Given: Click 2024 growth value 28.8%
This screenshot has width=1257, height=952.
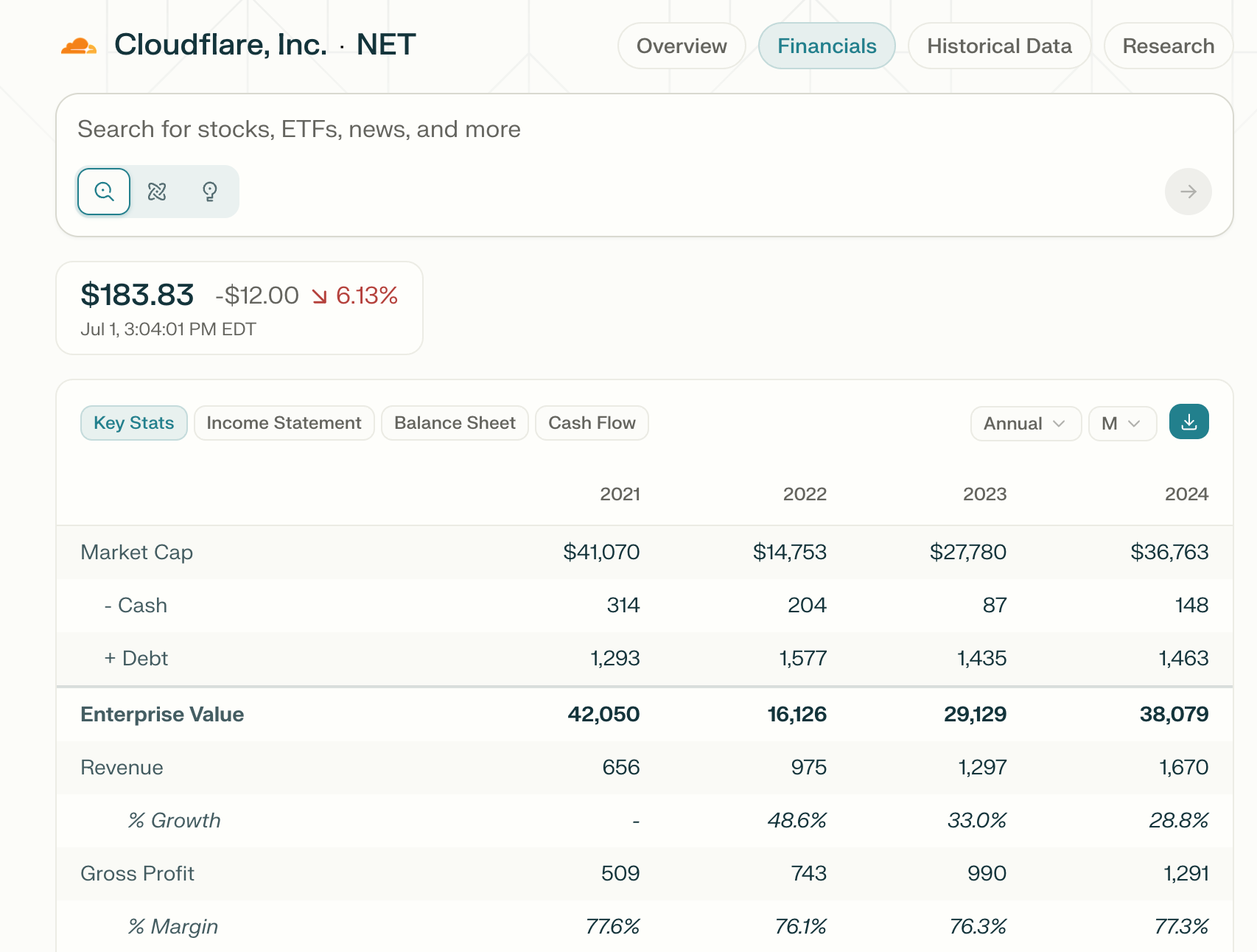Looking at the screenshot, I should (x=1179, y=821).
